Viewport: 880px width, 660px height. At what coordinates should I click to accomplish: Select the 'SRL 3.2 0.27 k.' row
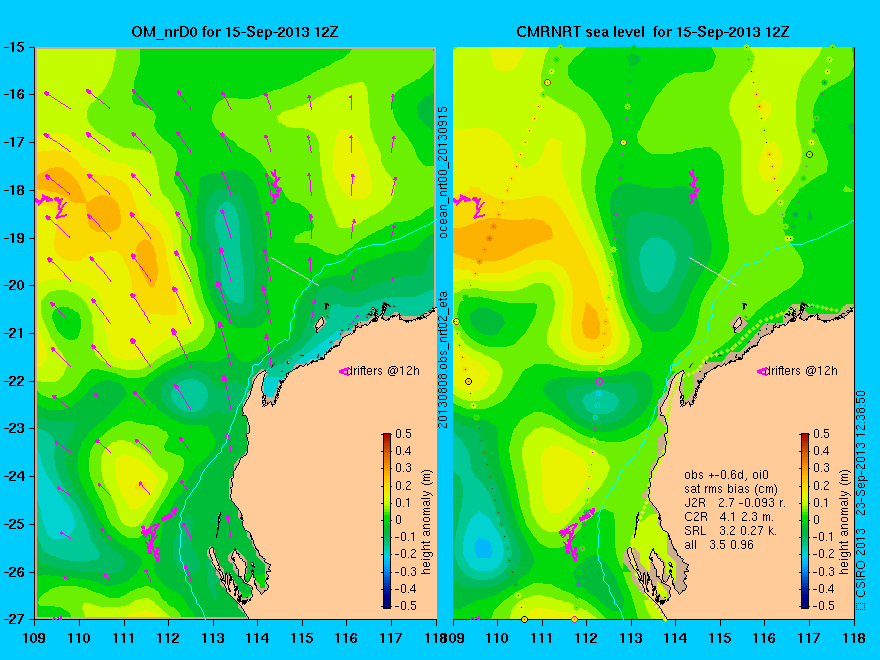[x=730, y=530]
